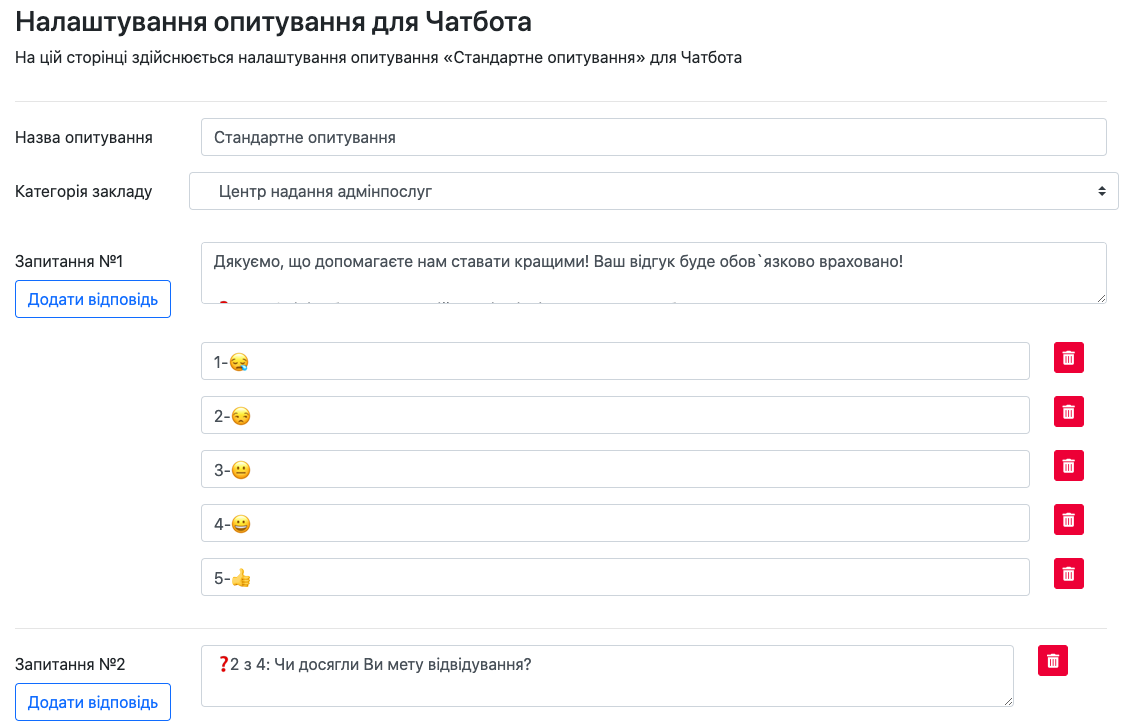Delete the answer option "2-😒"
1126x722 pixels.
click(x=1068, y=412)
